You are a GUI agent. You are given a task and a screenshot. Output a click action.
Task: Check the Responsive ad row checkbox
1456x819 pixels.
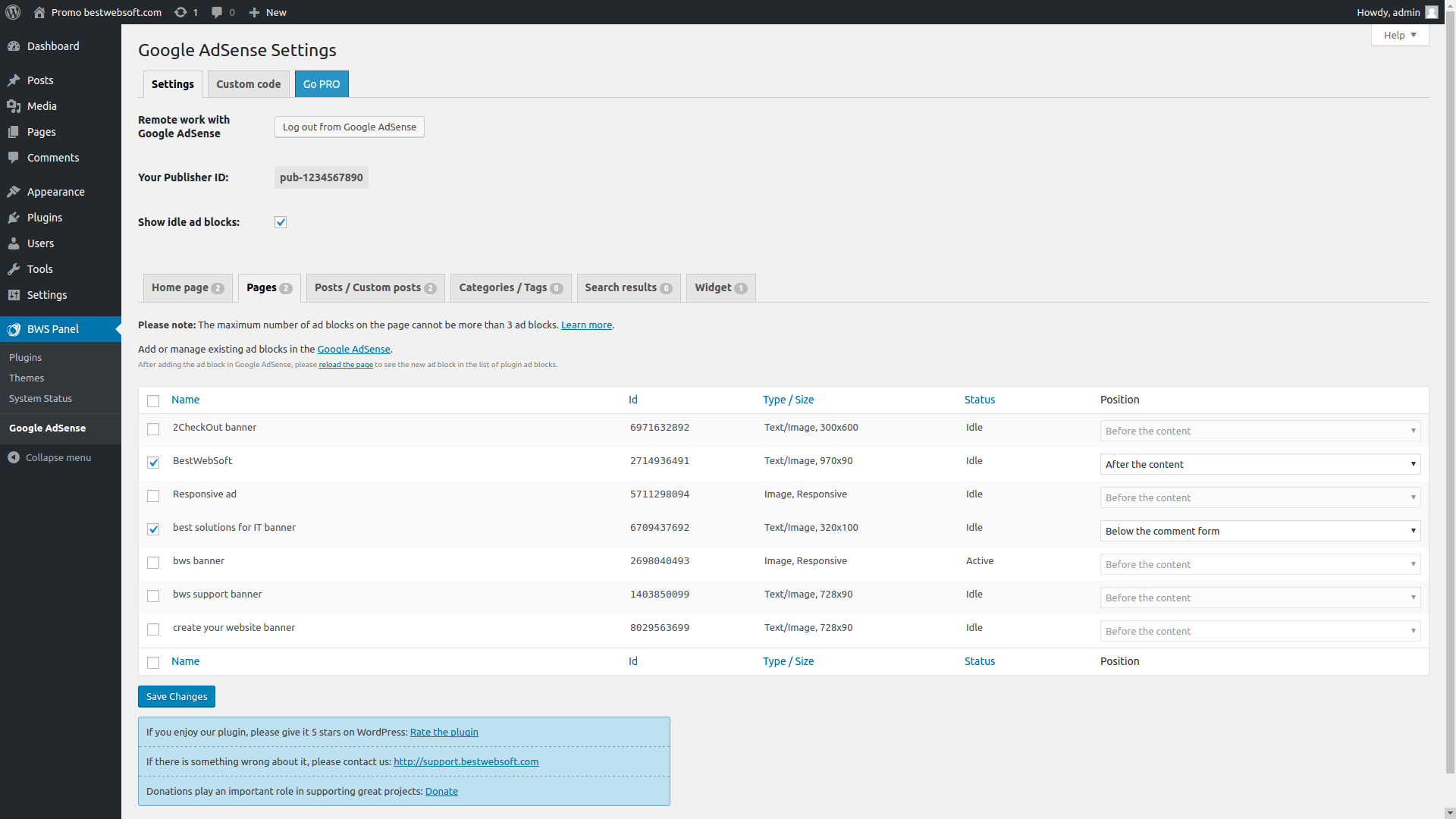(153, 496)
